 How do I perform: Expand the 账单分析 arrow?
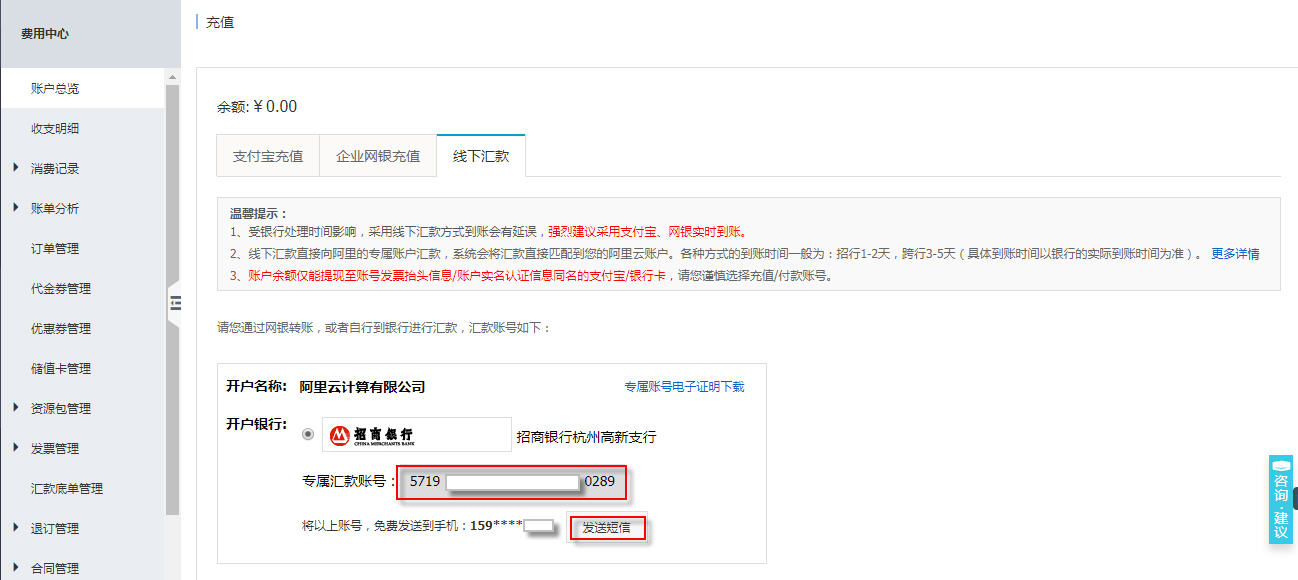(17, 207)
